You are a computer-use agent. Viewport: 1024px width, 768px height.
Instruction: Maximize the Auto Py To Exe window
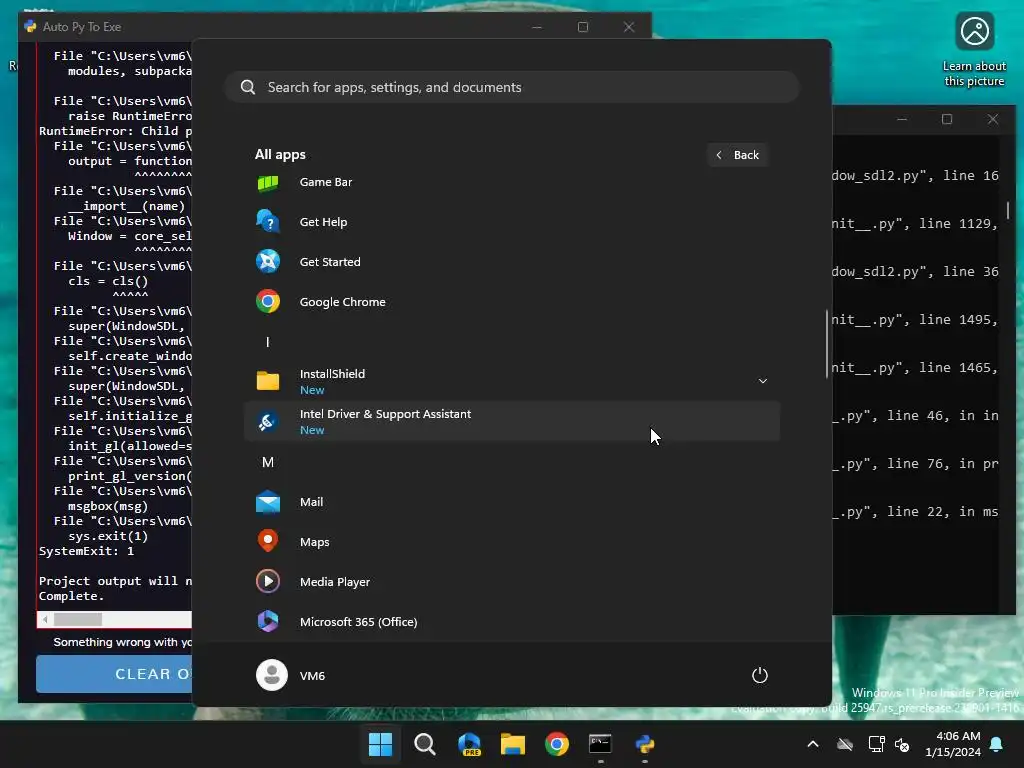pos(583,27)
